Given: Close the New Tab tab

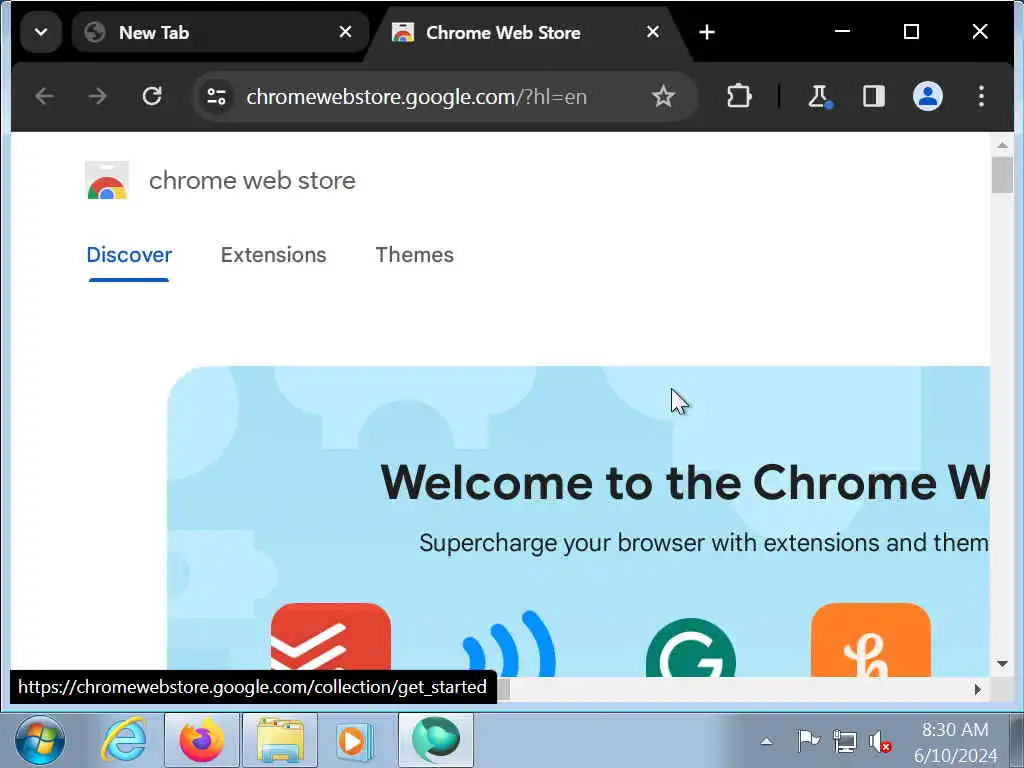Looking at the screenshot, I should click(345, 32).
